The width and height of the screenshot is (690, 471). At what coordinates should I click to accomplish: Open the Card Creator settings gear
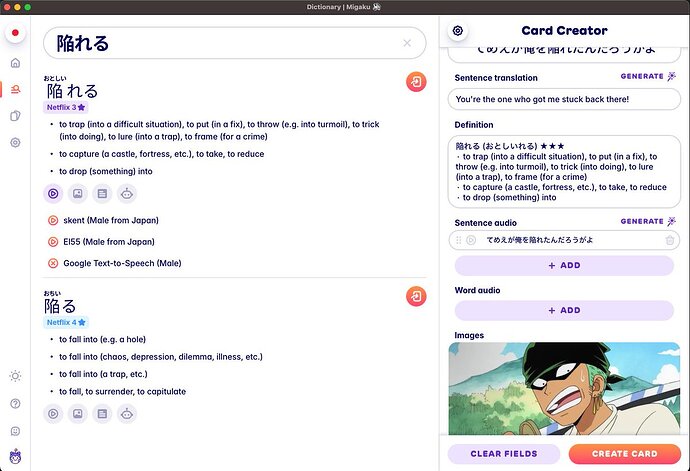pos(458,31)
